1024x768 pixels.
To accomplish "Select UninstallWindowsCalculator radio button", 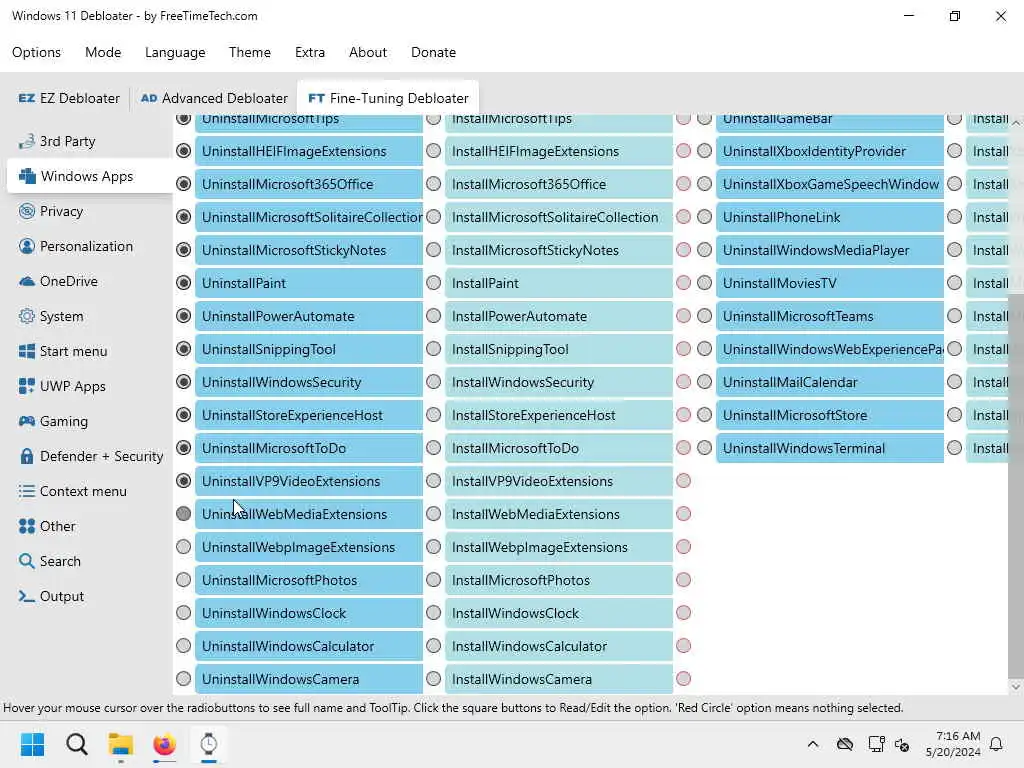I will click(x=184, y=646).
